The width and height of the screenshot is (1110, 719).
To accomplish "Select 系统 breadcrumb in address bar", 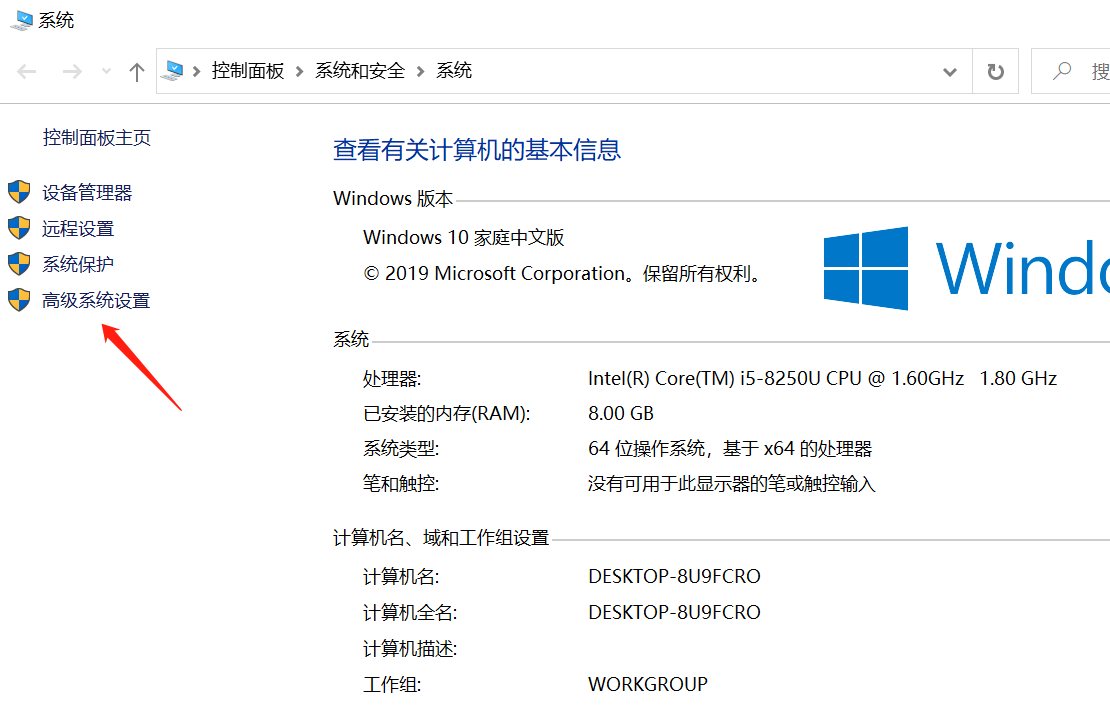I will tap(454, 71).
